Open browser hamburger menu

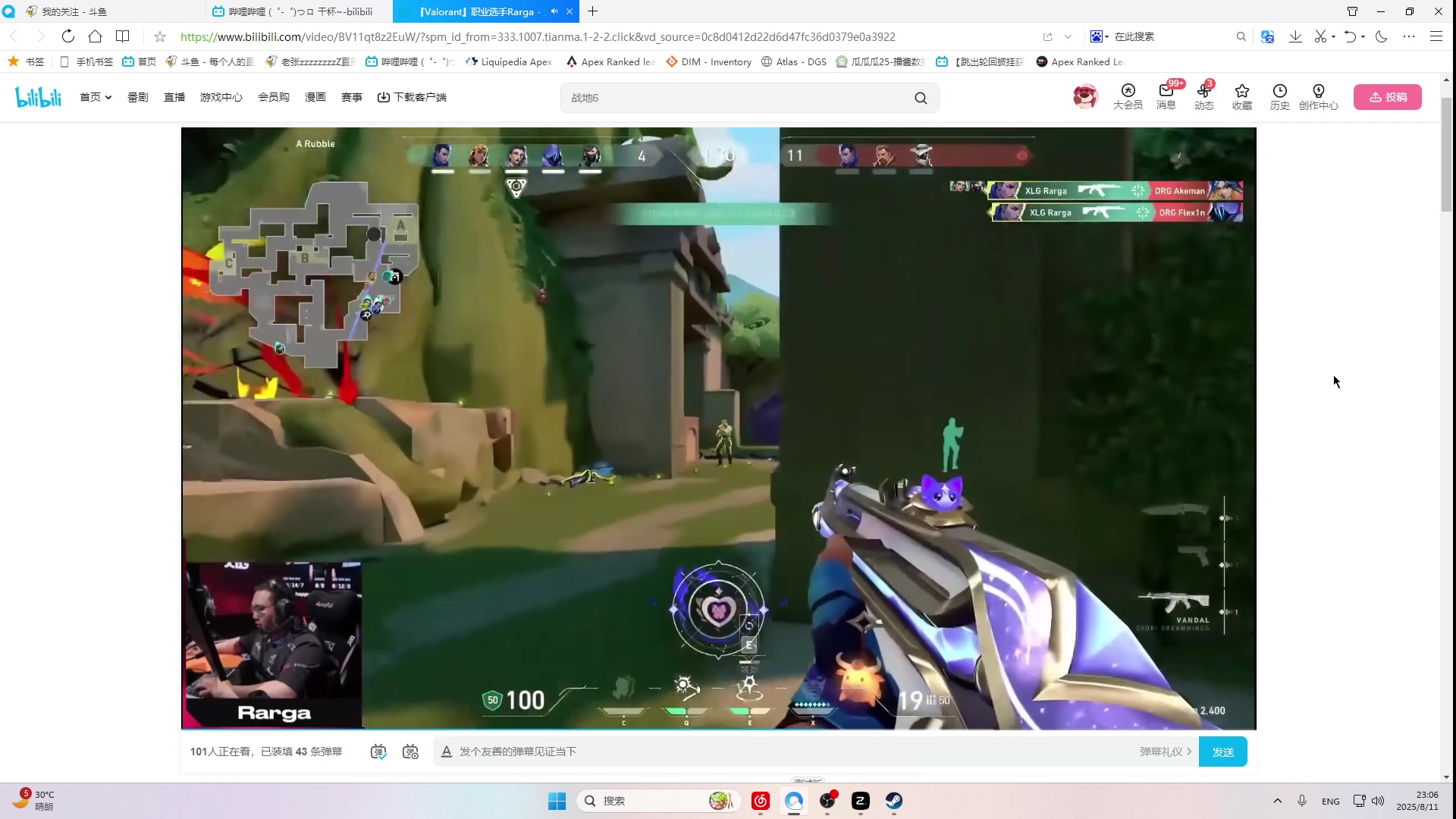coord(1436,36)
